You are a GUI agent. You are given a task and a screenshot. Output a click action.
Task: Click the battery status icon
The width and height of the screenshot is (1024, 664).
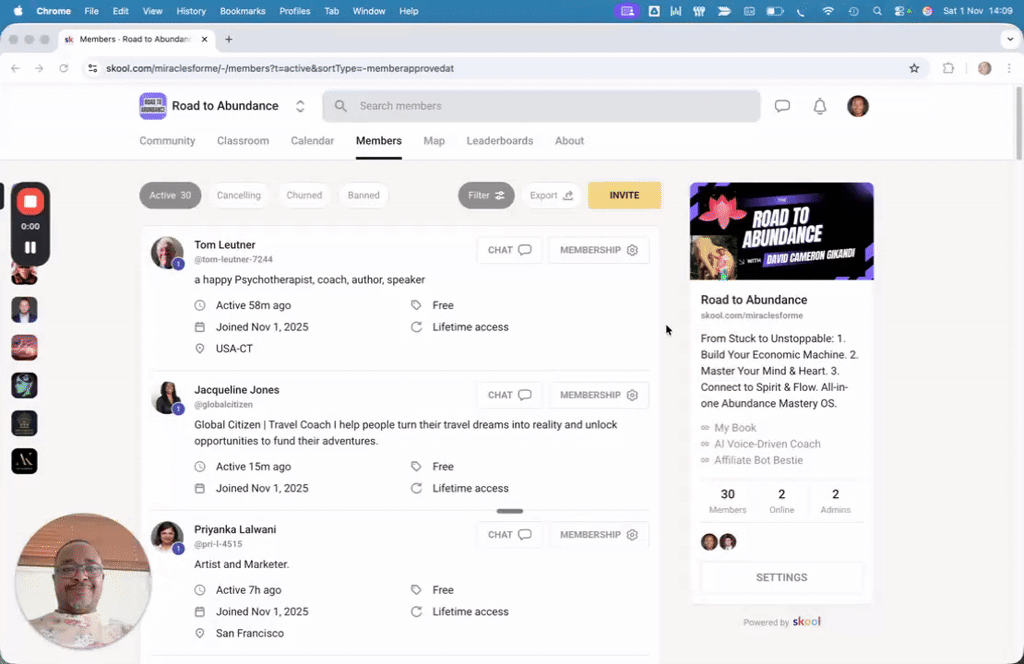[x=775, y=11]
